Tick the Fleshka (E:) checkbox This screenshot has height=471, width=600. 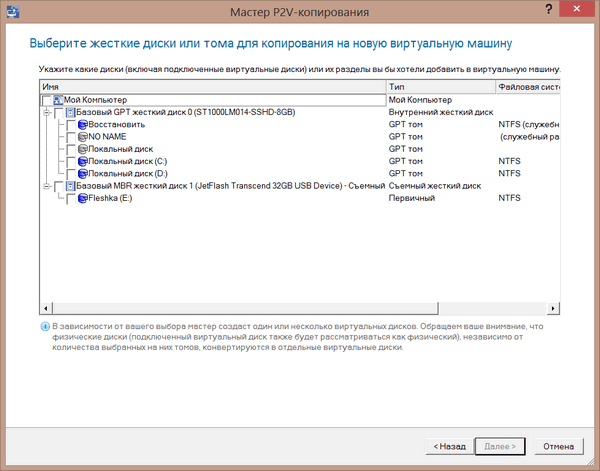tap(71, 199)
